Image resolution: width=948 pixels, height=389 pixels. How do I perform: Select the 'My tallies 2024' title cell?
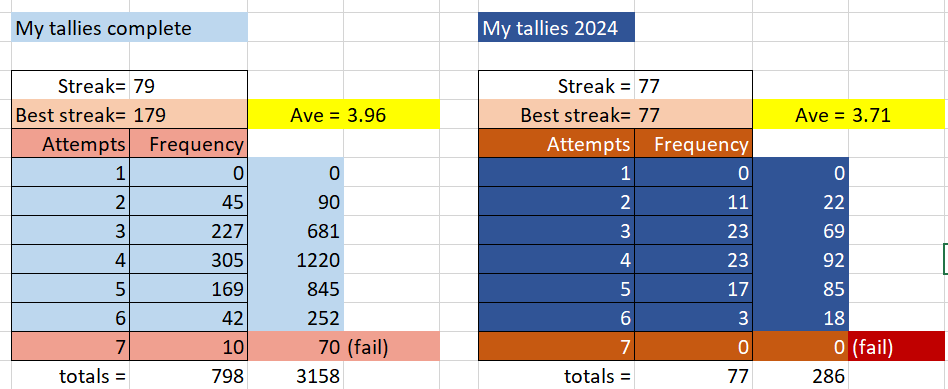(x=556, y=27)
